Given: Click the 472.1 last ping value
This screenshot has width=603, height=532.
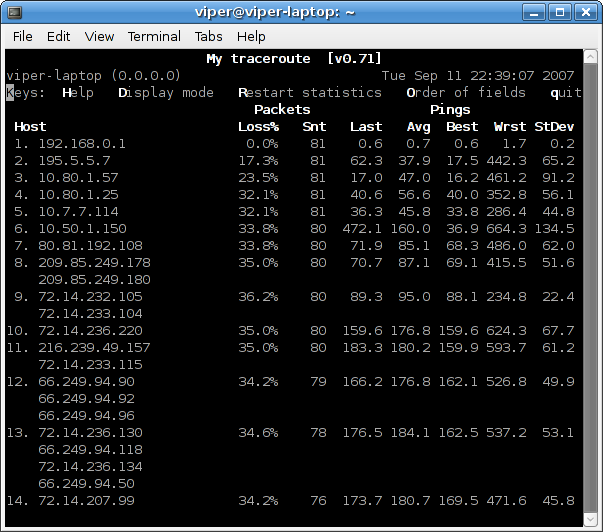Looking at the screenshot, I should 362,229.
